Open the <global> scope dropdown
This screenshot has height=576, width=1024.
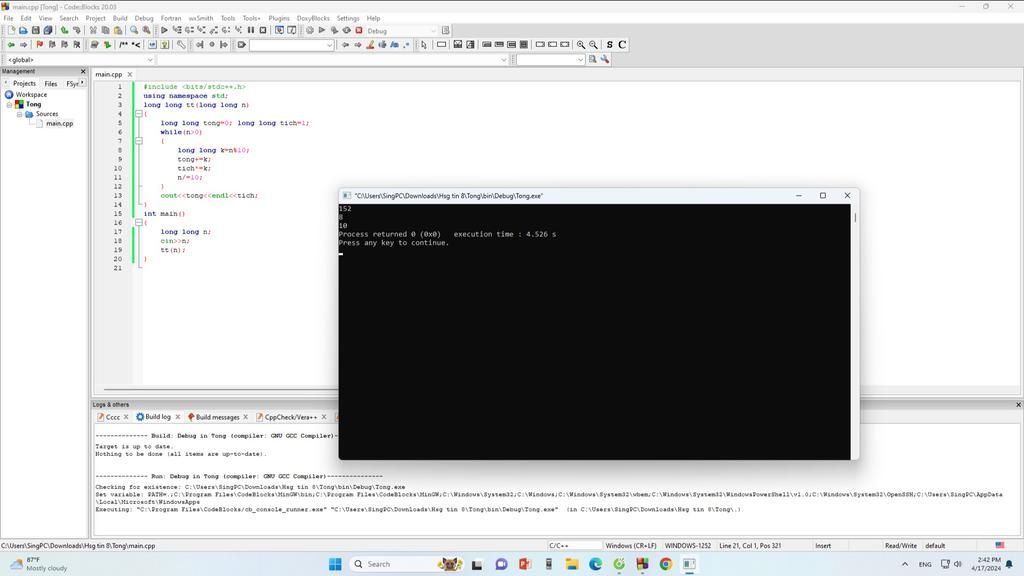(x=80, y=59)
